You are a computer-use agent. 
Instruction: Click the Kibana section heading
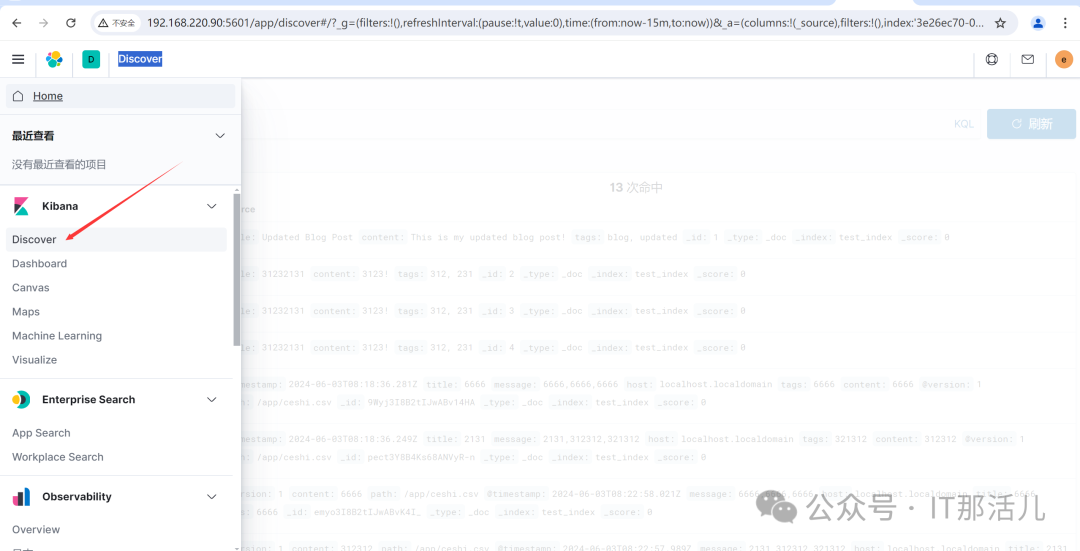[x=60, y=206]
